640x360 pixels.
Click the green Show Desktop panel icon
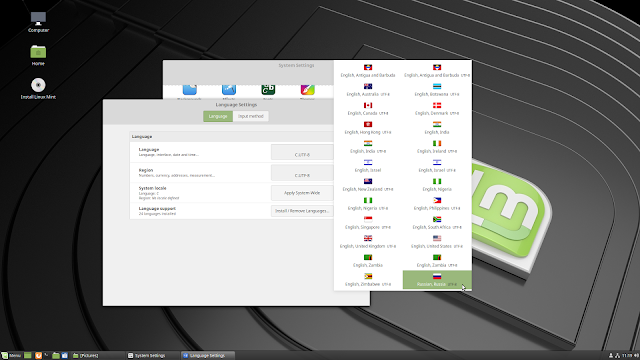(27, 356)
